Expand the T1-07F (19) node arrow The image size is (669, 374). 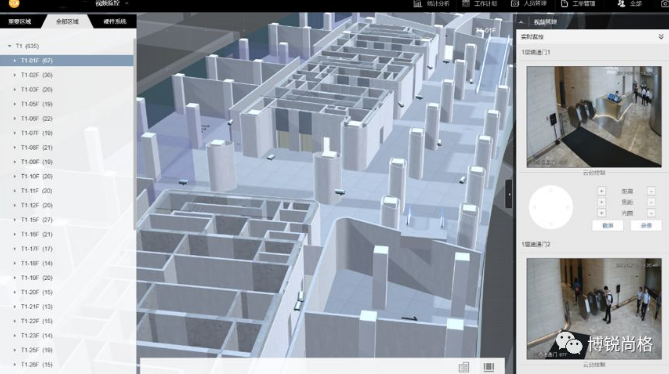(x=15, y=133)
